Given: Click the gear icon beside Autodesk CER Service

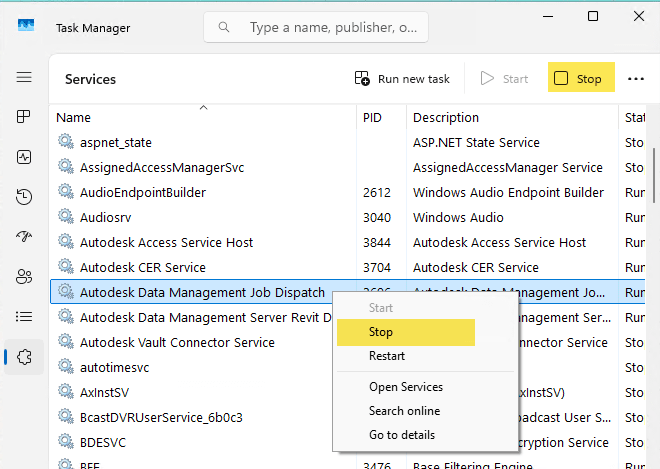Looking at the screenshot, I should [66, 266].
